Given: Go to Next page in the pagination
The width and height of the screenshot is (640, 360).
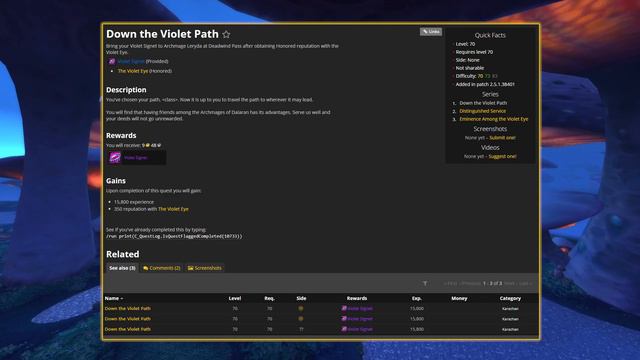Looking at the screenshot, I should [x=509, y=283].
